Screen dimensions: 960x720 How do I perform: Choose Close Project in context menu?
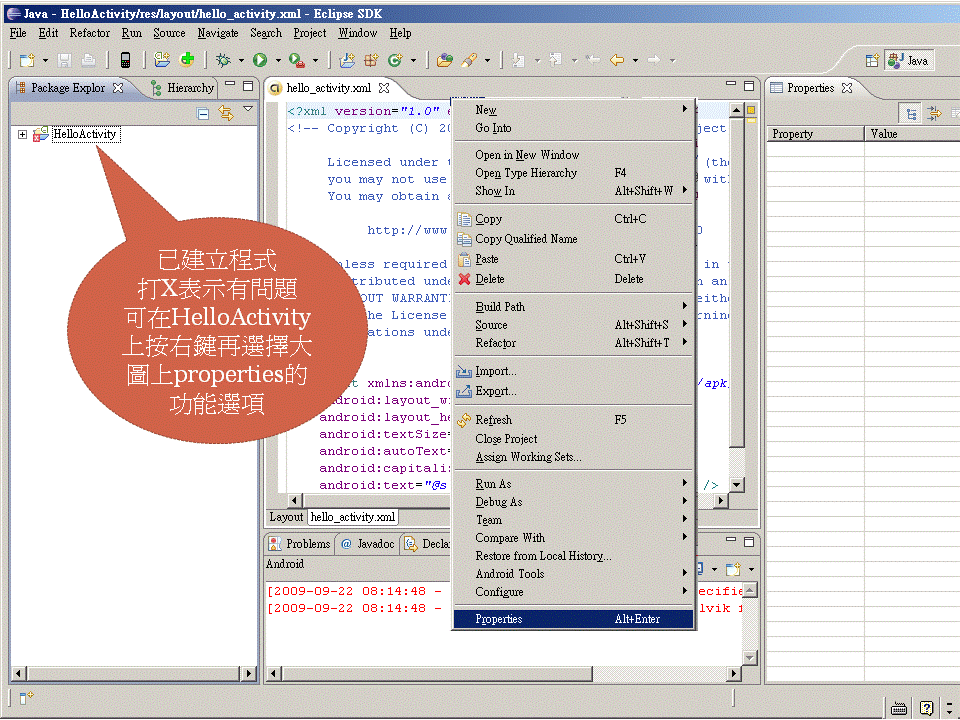(x=574, y=439)
